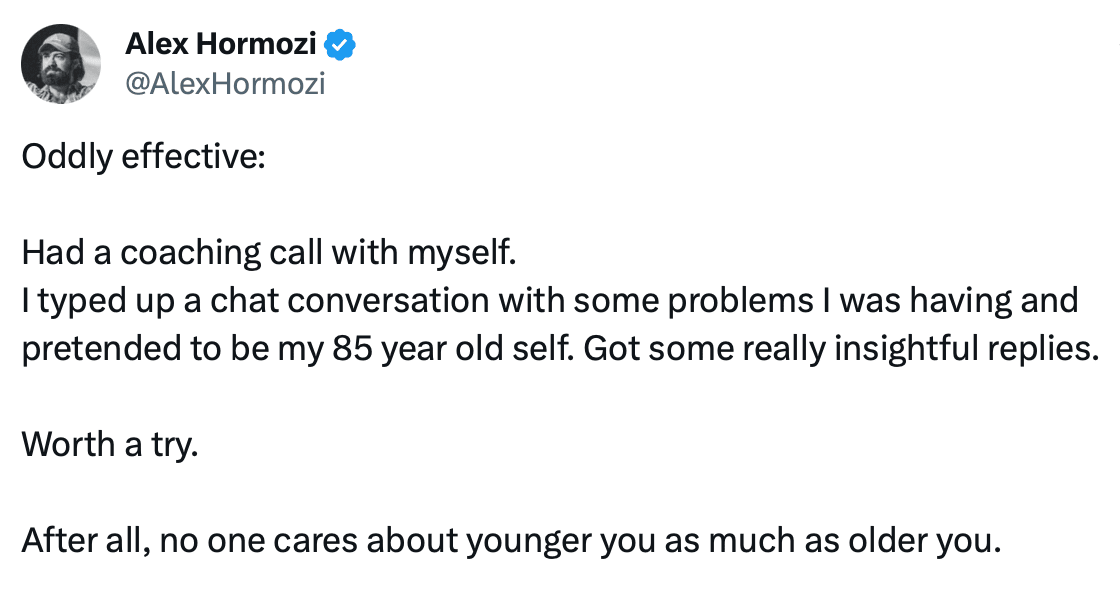The height and width of the screenshot is (590, 1120).
Task: Select the 'Had a coaching call with myself.' sentence
Action: click(x=269, y=252)
